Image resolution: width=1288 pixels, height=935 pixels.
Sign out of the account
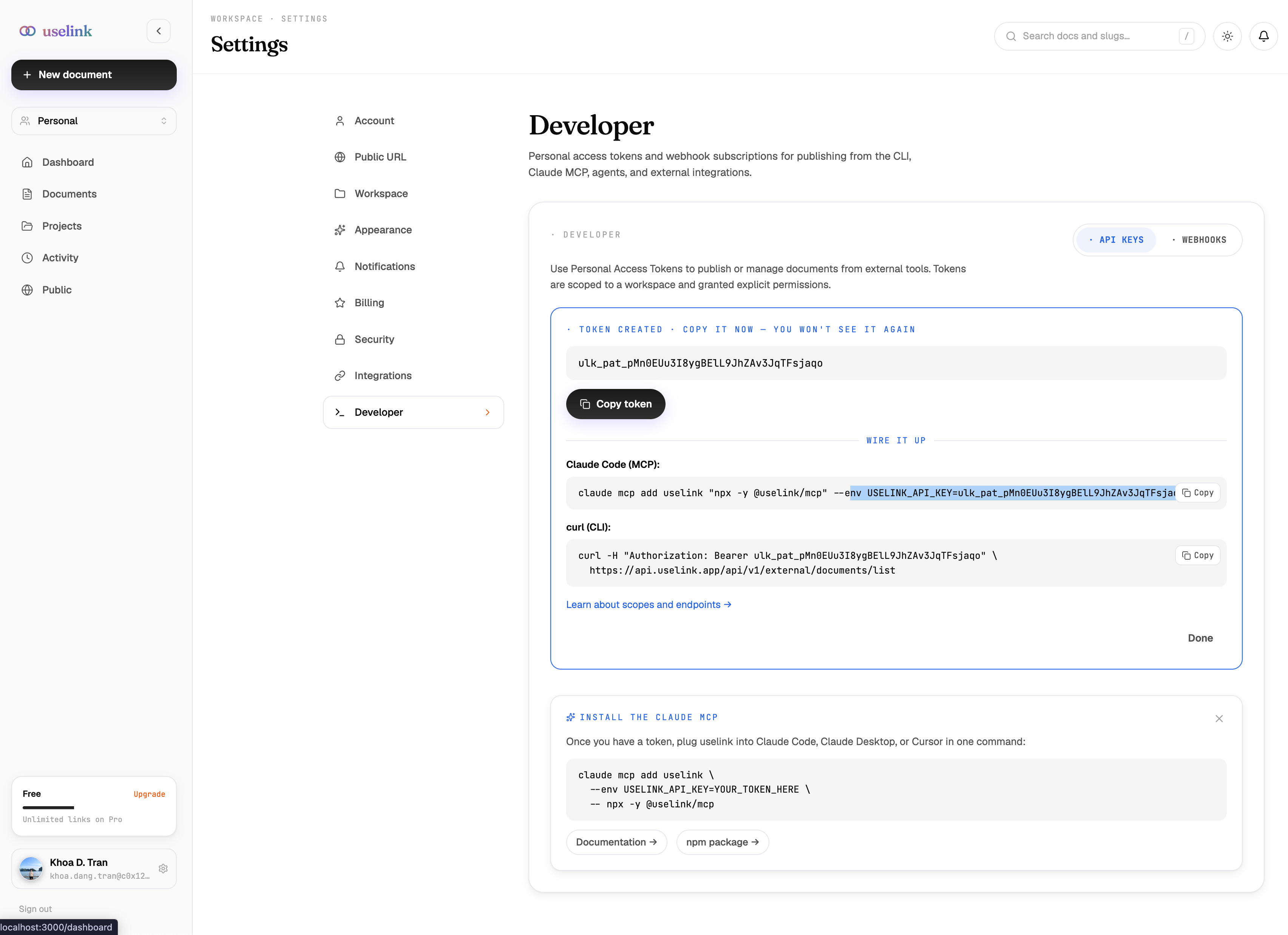tap(35, 909)
